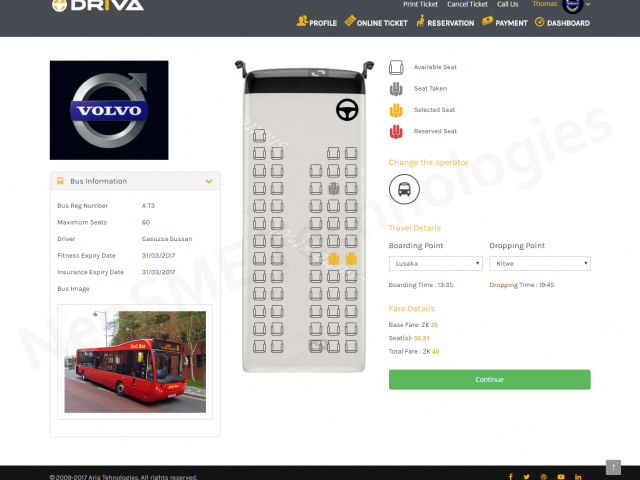Screen dimensions: 640x480
Task: Click the steering wheel driver icon
Action: 347,108
